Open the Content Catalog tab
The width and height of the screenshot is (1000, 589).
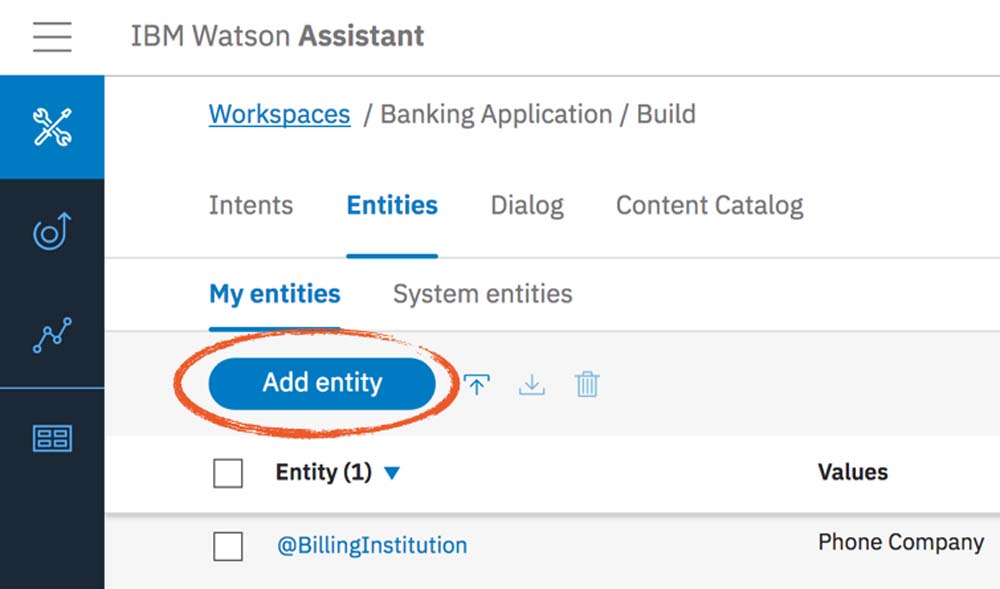coord(709,206)
